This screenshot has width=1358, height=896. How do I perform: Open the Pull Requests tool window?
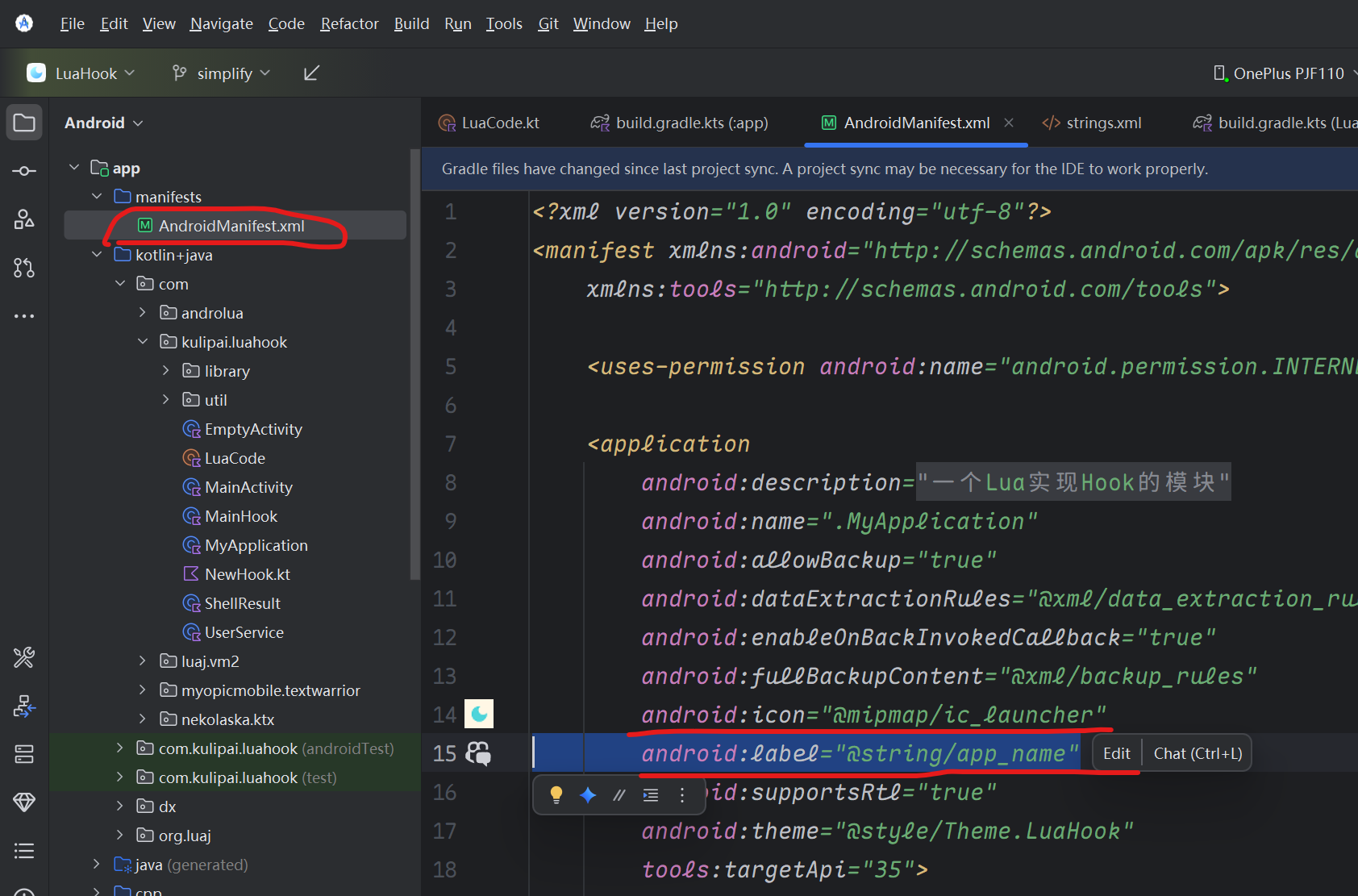coord(24,268)
